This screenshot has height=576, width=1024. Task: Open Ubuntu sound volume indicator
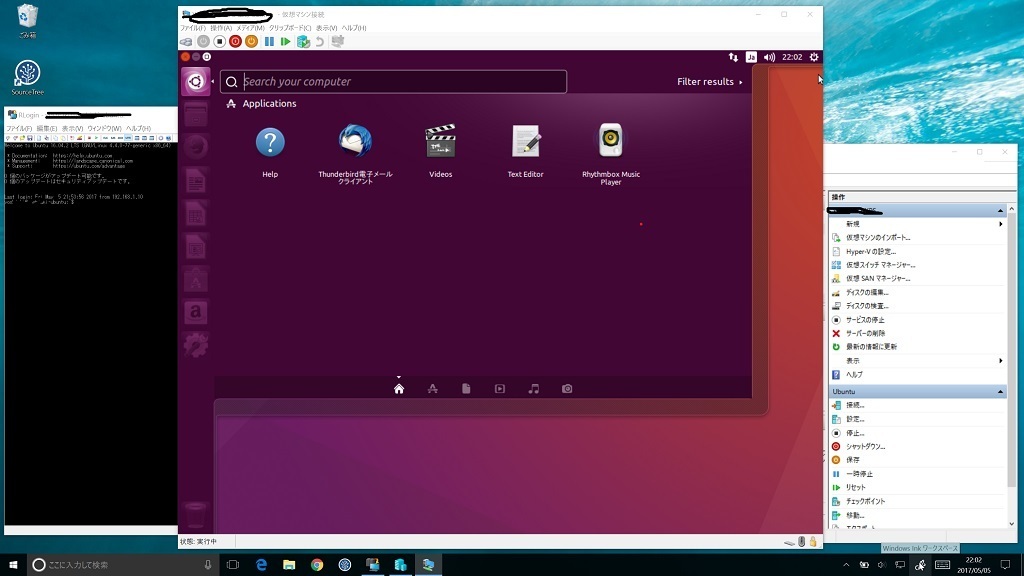coord(769,57)
